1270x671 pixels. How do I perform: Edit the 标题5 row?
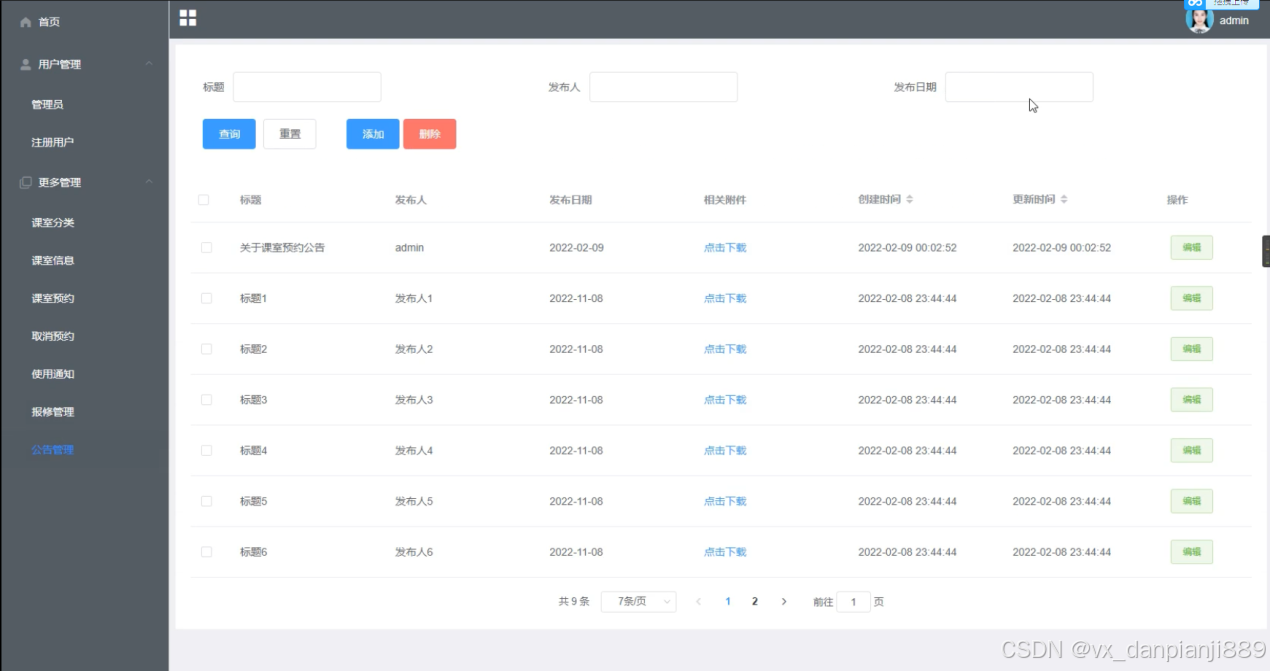(x=1192, y=501)
